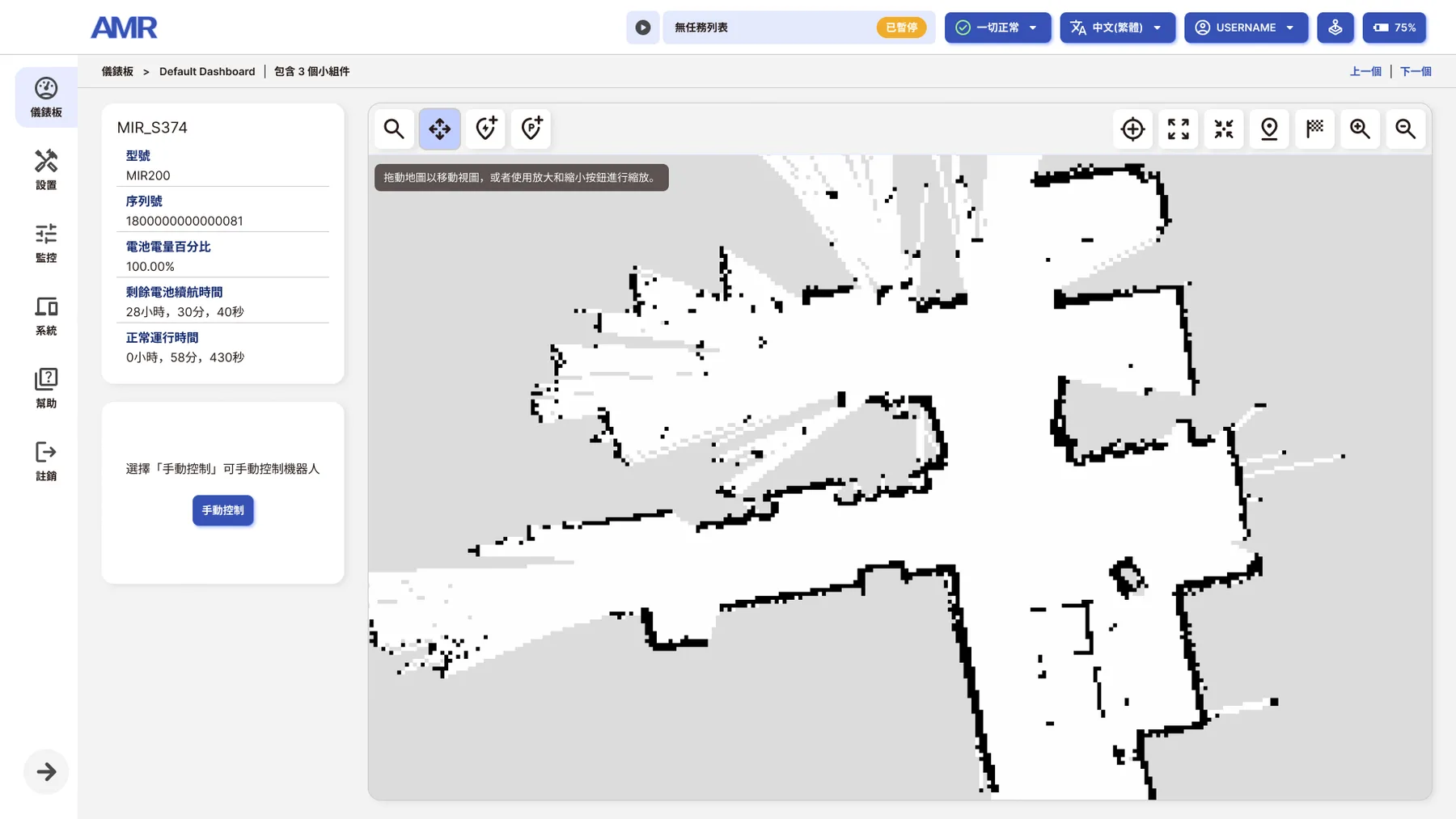Expand map to fullscreen
The width and height of the screenshot is (1456, 819).
point(1179,129)
